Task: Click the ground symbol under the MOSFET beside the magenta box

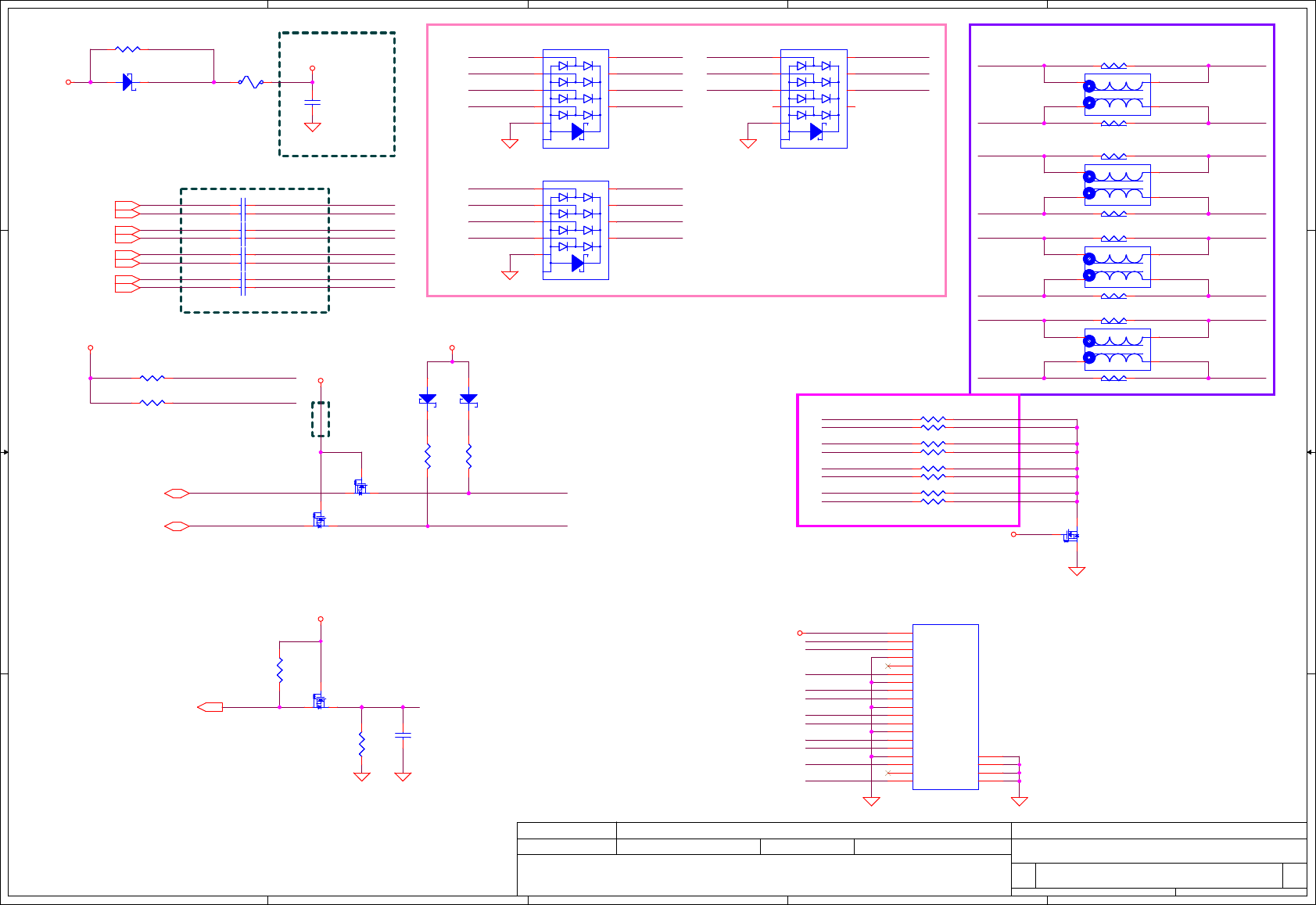Action: pos(1077,571)
